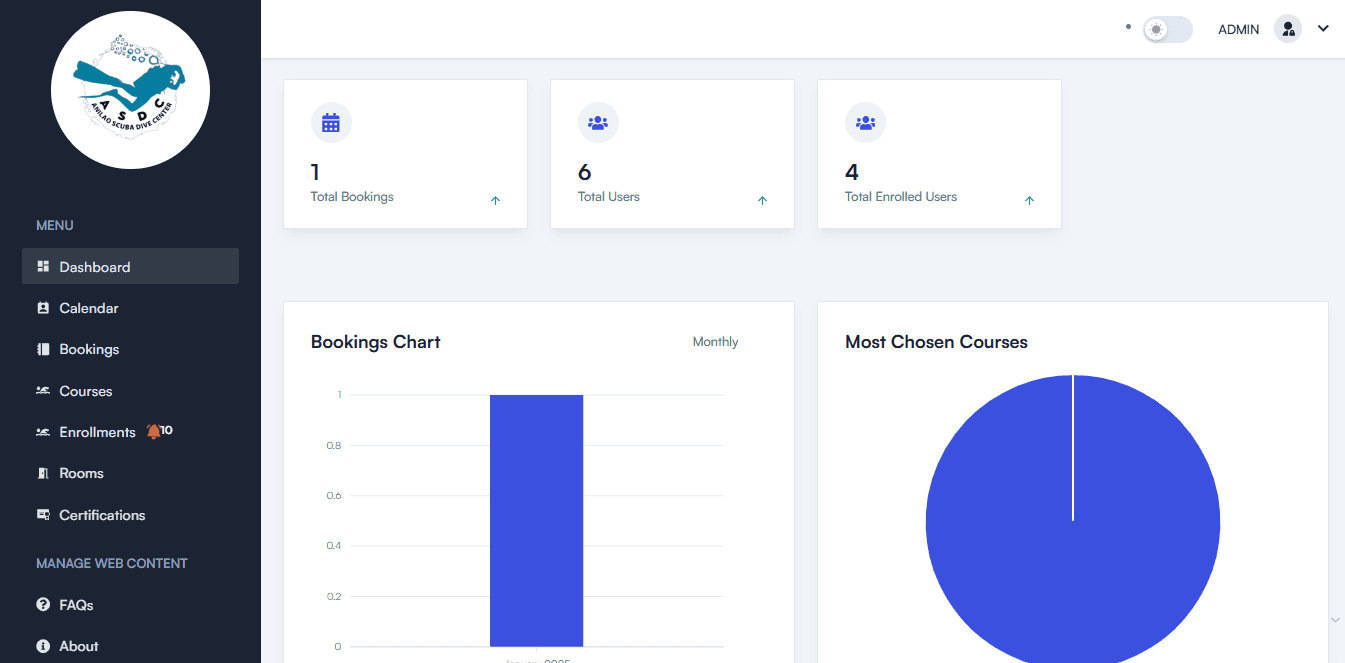
Task: Open the Monthly chart period selector
Action: coord(715,342)
